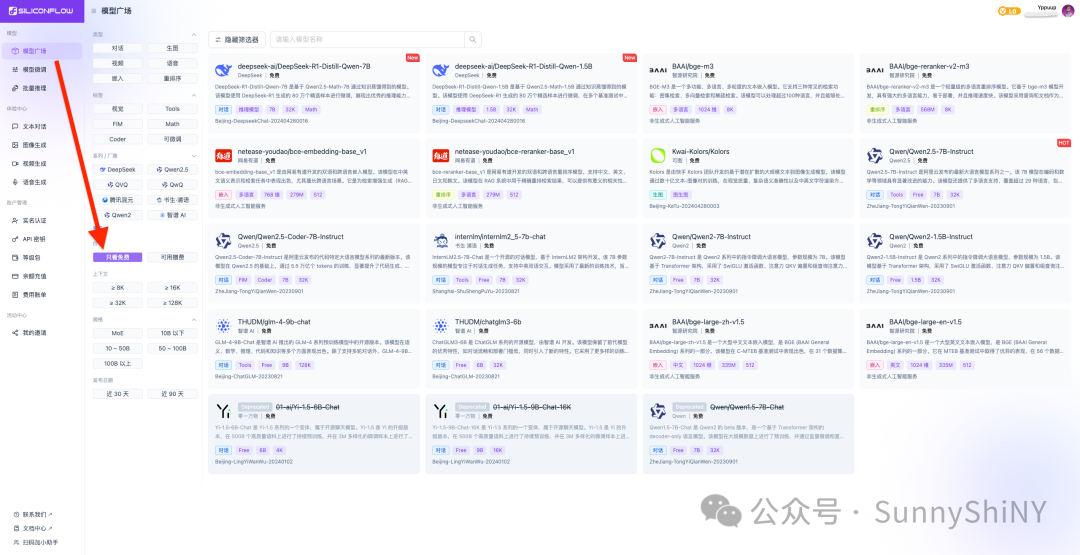Click the search magnifier icon
This screenshot has width=1080, height=555.
[473, 40]
